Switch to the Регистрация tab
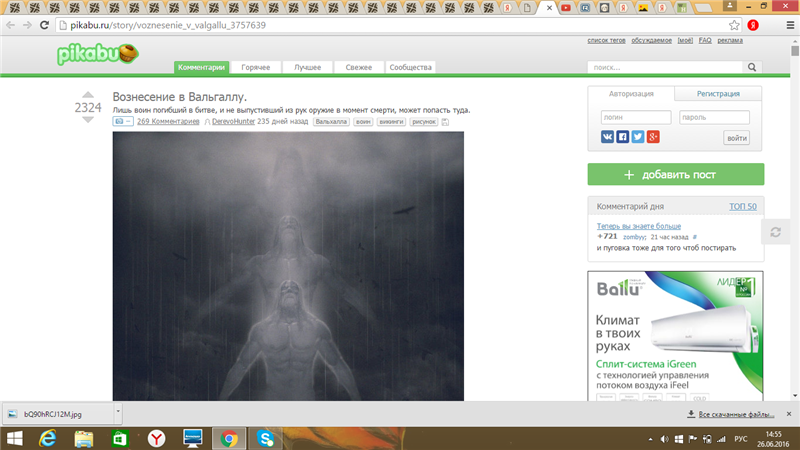The height and width of the screenshot is (450, 800). pos(719,94)
